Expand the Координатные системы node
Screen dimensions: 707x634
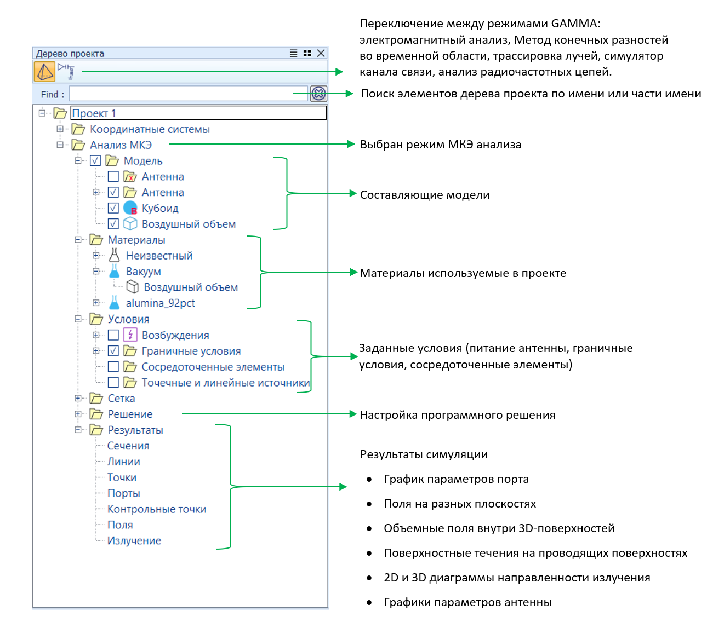61,129
